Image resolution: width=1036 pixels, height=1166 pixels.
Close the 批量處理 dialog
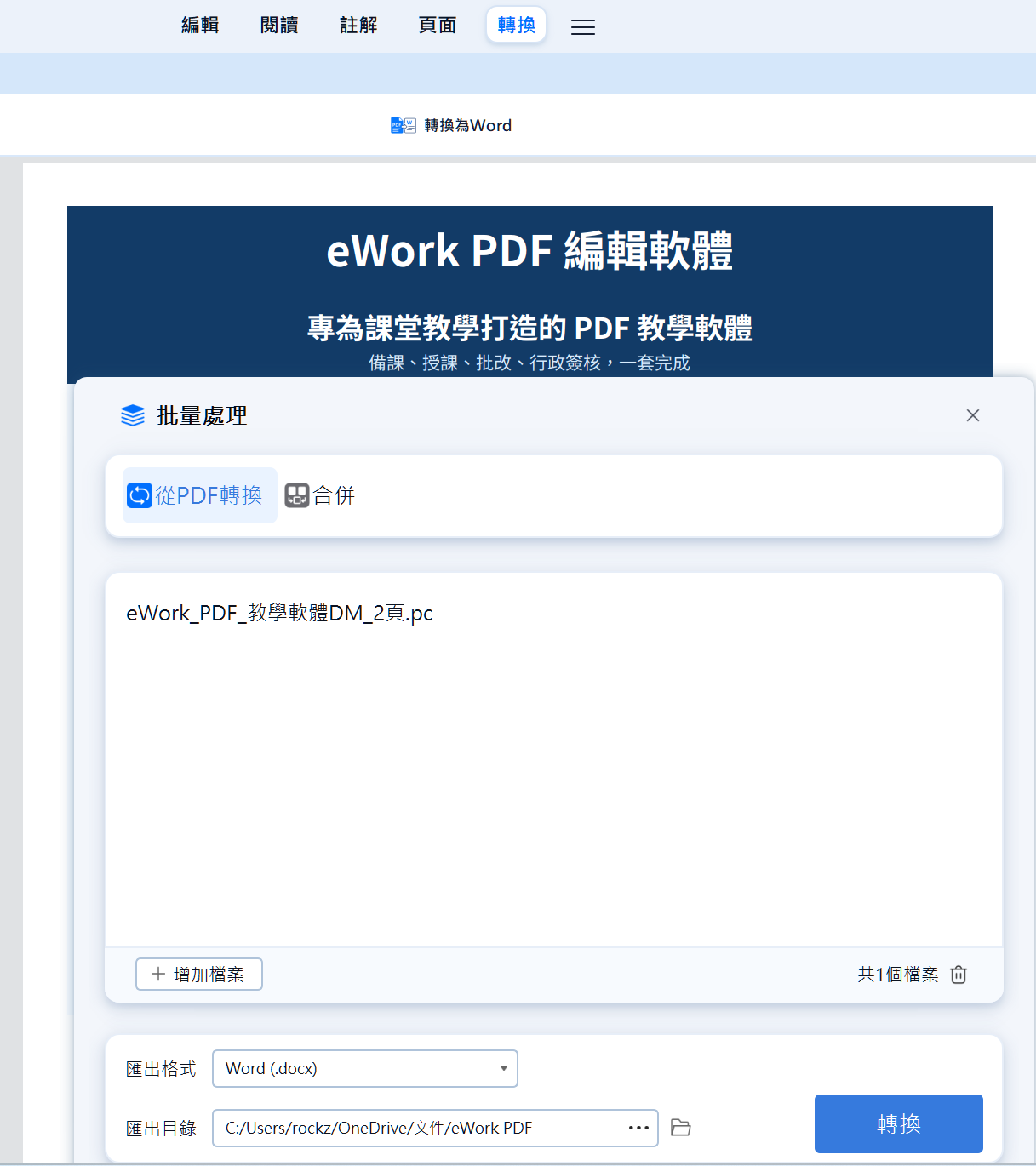973,415
